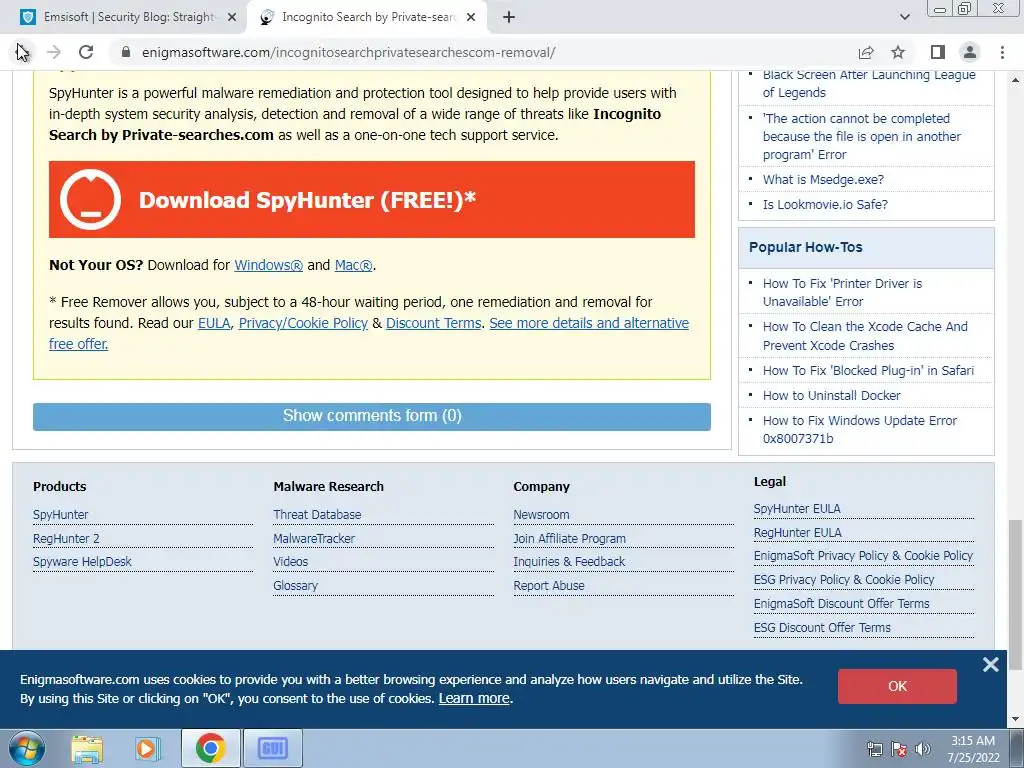This screenshot has width=1024, height=768.
Task: Click Download SpyHunter (FREE!) button
Action: click(372, 200)
